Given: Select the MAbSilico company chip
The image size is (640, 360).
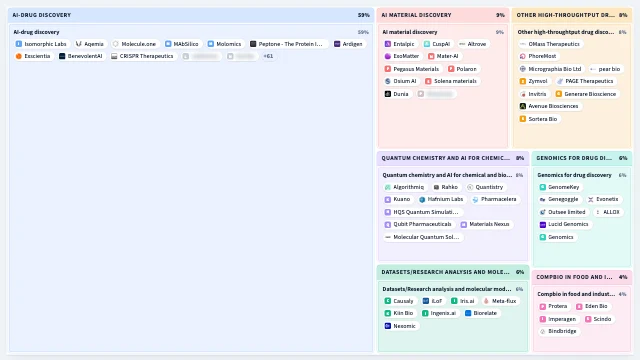Looking at the screenshot, I should pyautogui.click(x=182, y=44).
